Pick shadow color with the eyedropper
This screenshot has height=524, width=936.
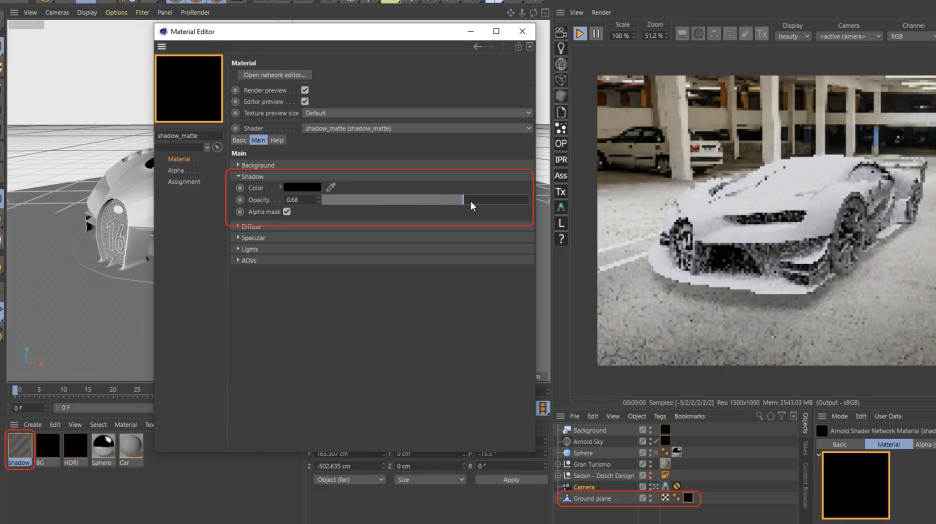331,187
